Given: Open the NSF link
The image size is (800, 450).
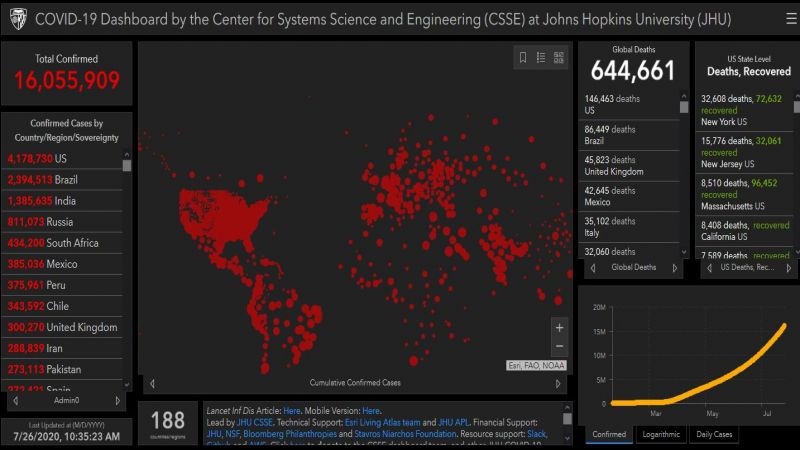Looking at the screenshot, I should click(232, 434).
